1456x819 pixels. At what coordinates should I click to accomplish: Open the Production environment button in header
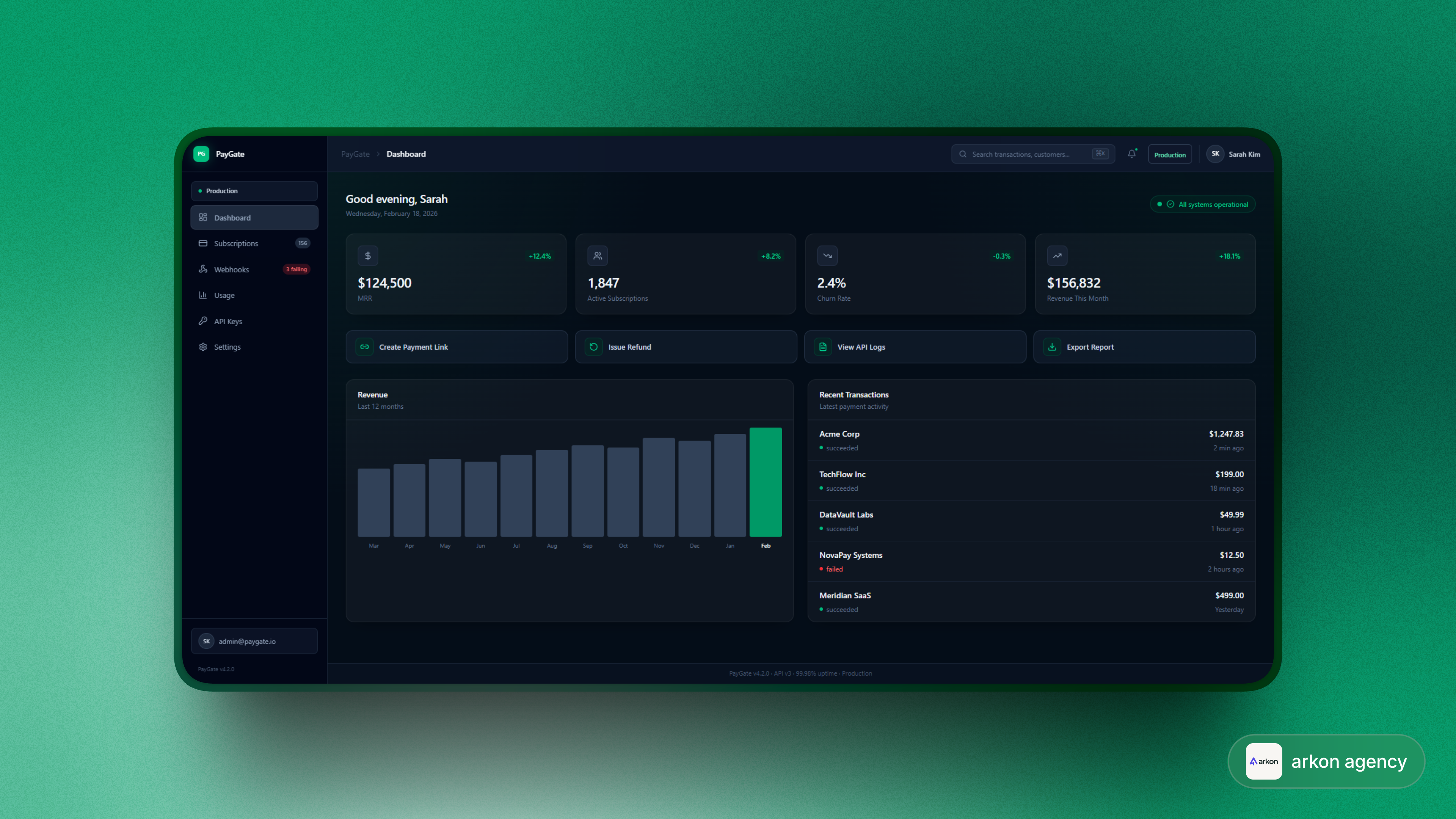[x=1170, y=154]
